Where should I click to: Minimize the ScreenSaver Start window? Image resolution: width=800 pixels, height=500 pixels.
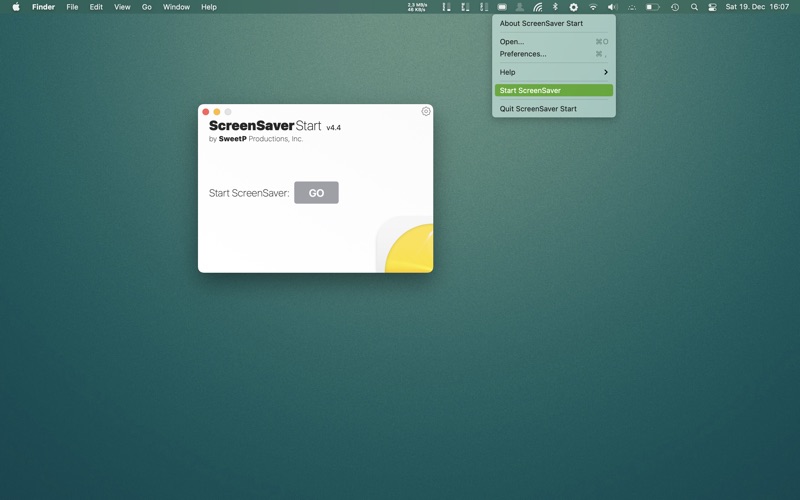tap(217, 112)
